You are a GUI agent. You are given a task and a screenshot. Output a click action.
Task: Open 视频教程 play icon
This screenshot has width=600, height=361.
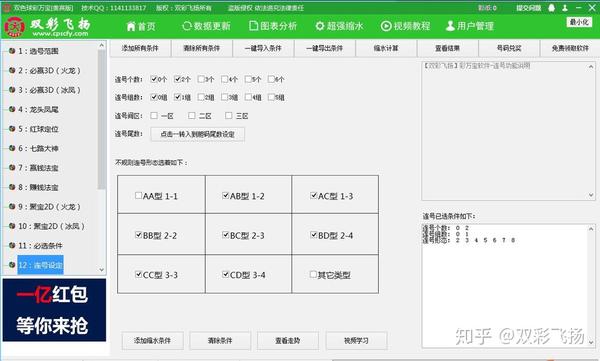(x=386, y=26)
